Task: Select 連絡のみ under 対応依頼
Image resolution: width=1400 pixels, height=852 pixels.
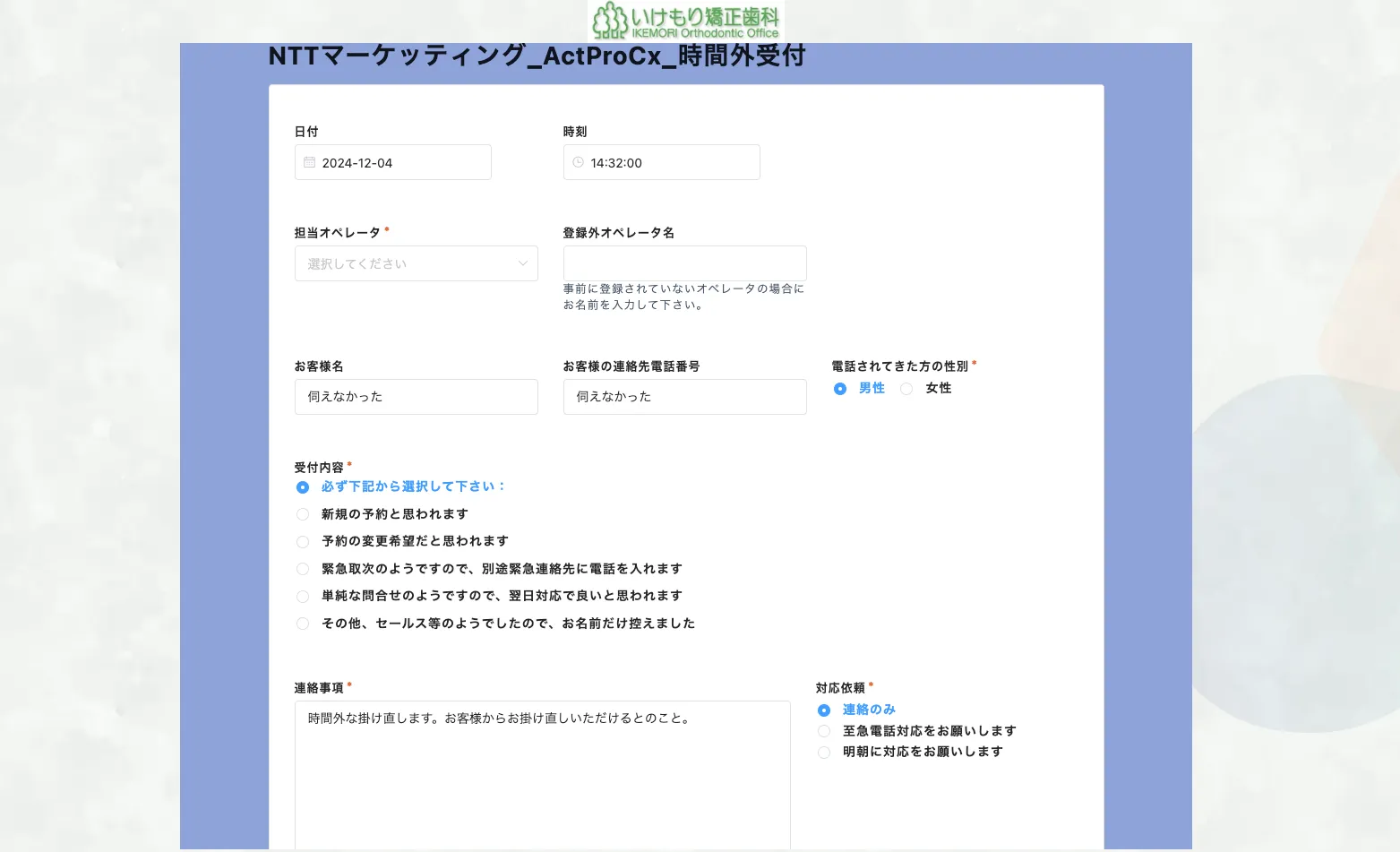Action: coord(824,710)
